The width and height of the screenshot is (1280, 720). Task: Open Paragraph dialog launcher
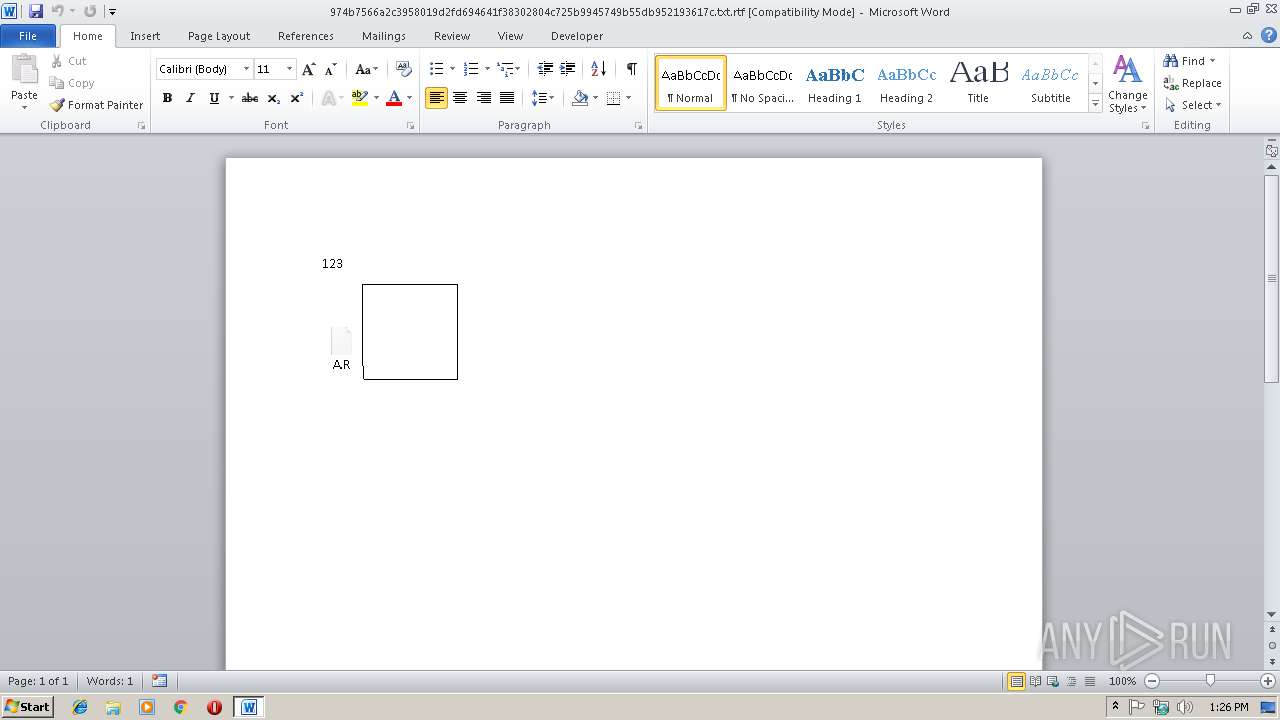pyautogui.click(x=639, y=126)
